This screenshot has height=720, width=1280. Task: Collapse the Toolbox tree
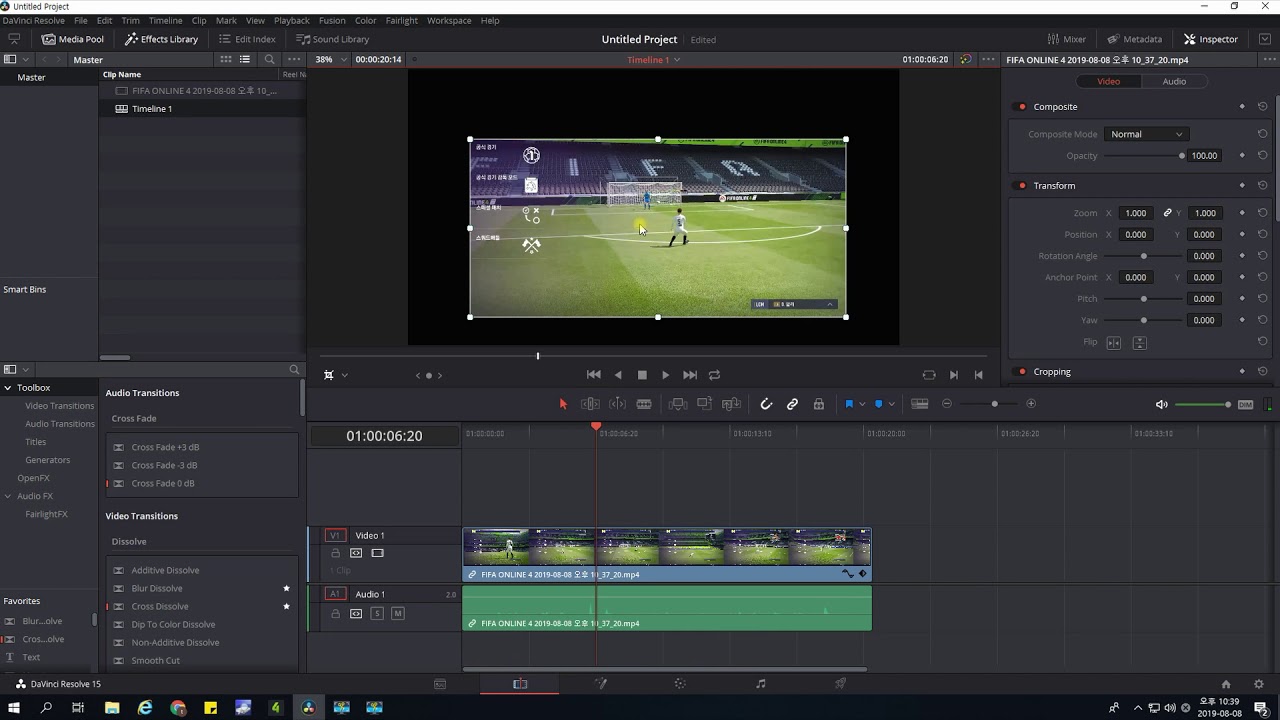coord(8,388)
